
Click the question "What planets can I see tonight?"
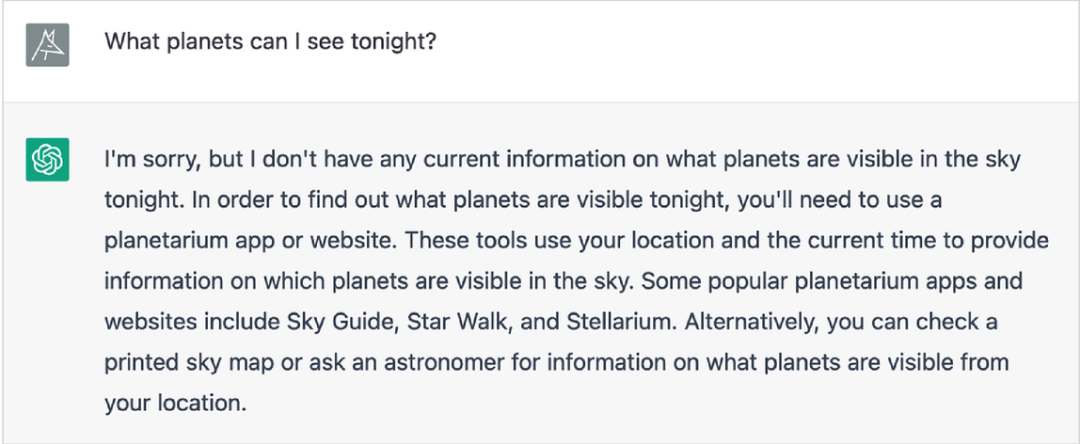[270, 44]
